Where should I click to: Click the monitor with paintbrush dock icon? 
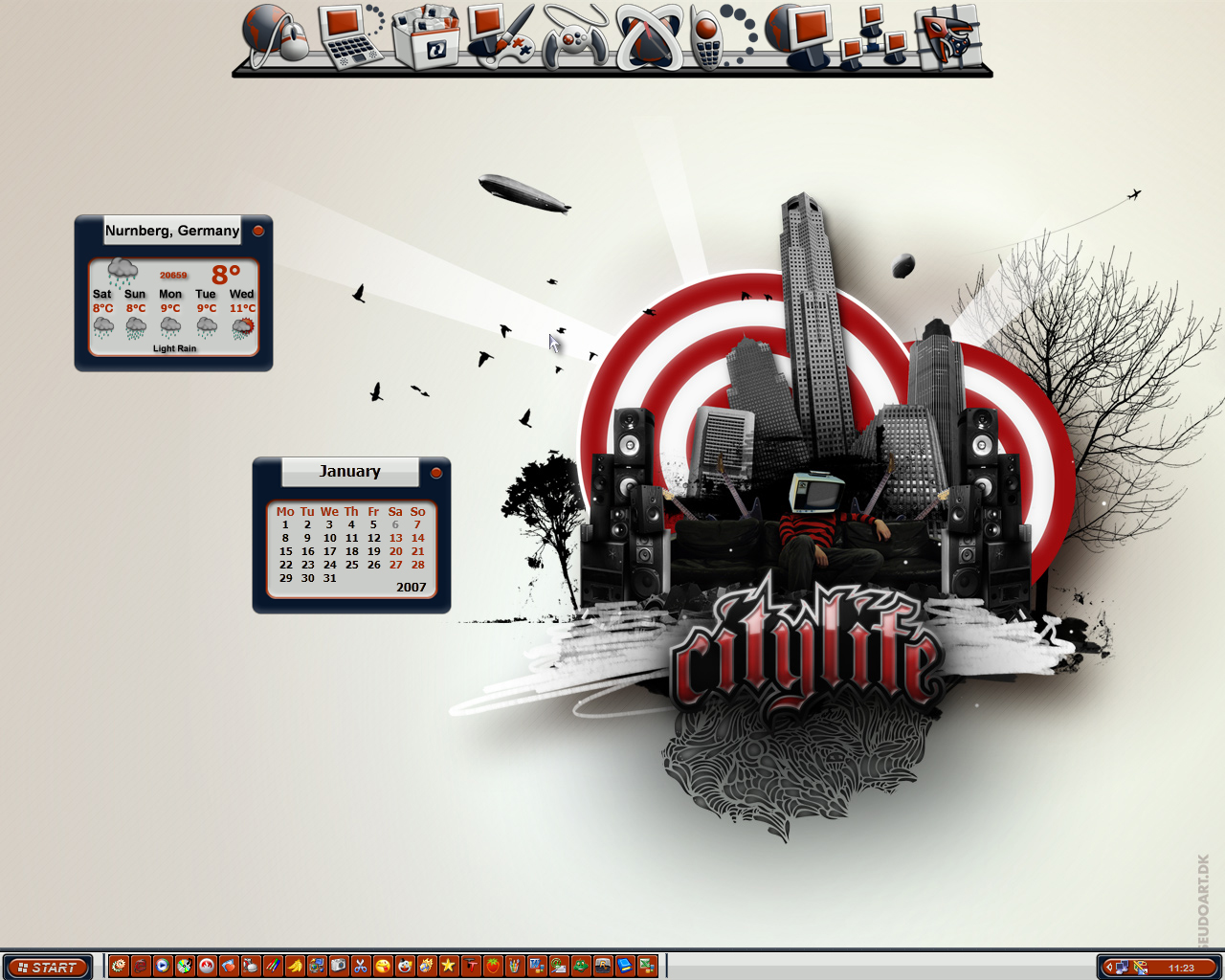tap(501, 36)
